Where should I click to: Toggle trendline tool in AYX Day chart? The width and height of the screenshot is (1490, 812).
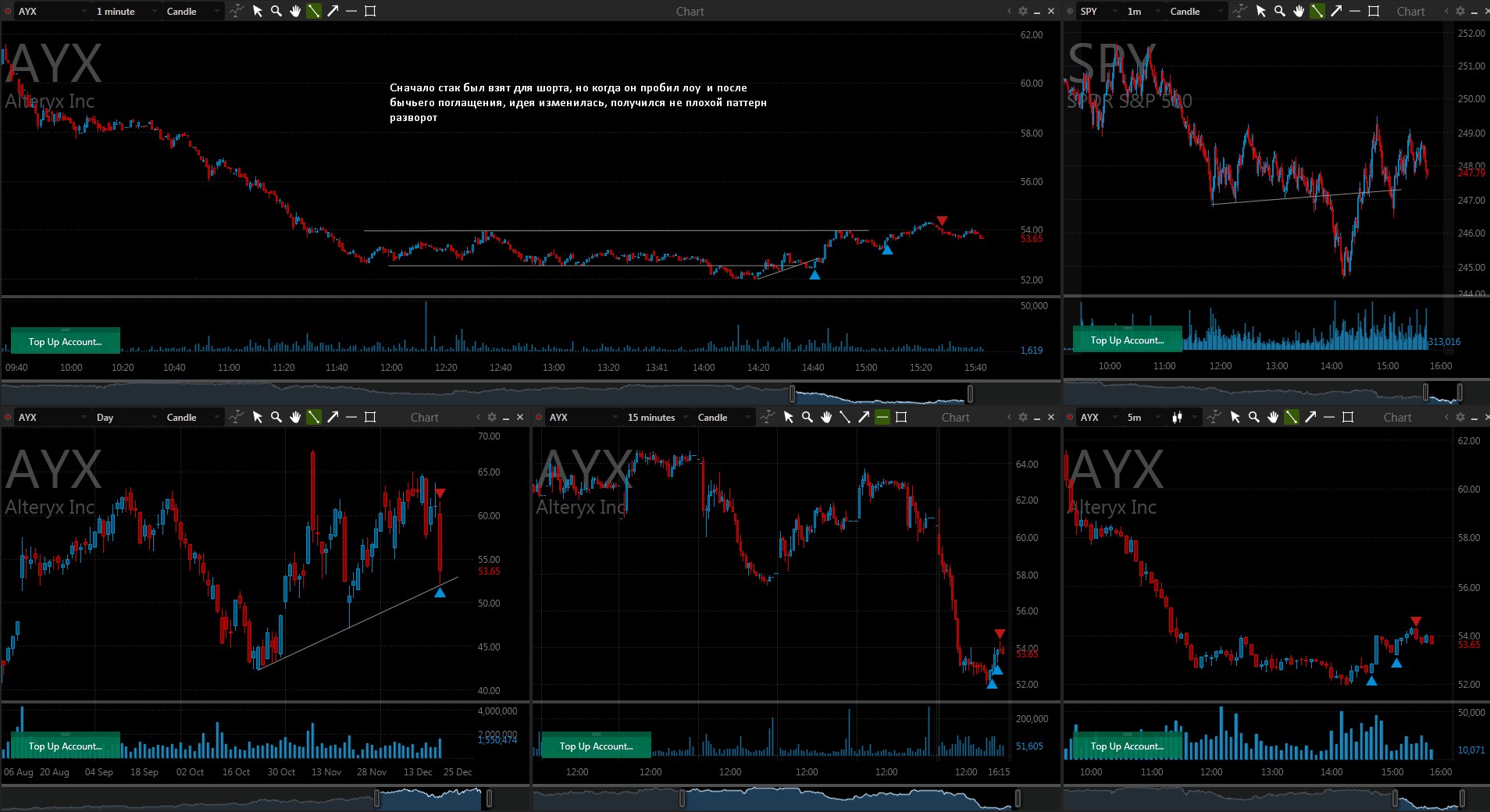point(314,417)
